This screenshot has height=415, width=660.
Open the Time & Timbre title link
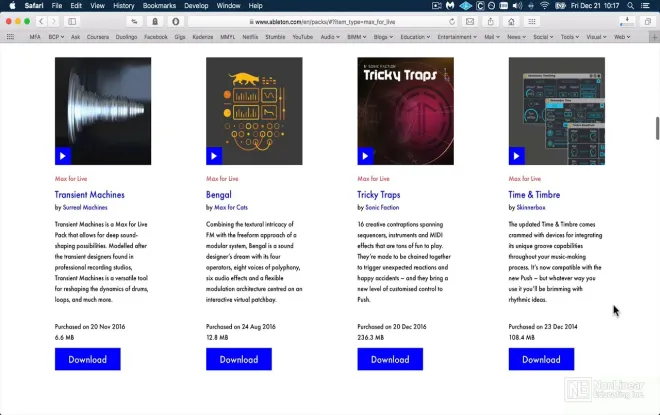(x=534, y=194)
